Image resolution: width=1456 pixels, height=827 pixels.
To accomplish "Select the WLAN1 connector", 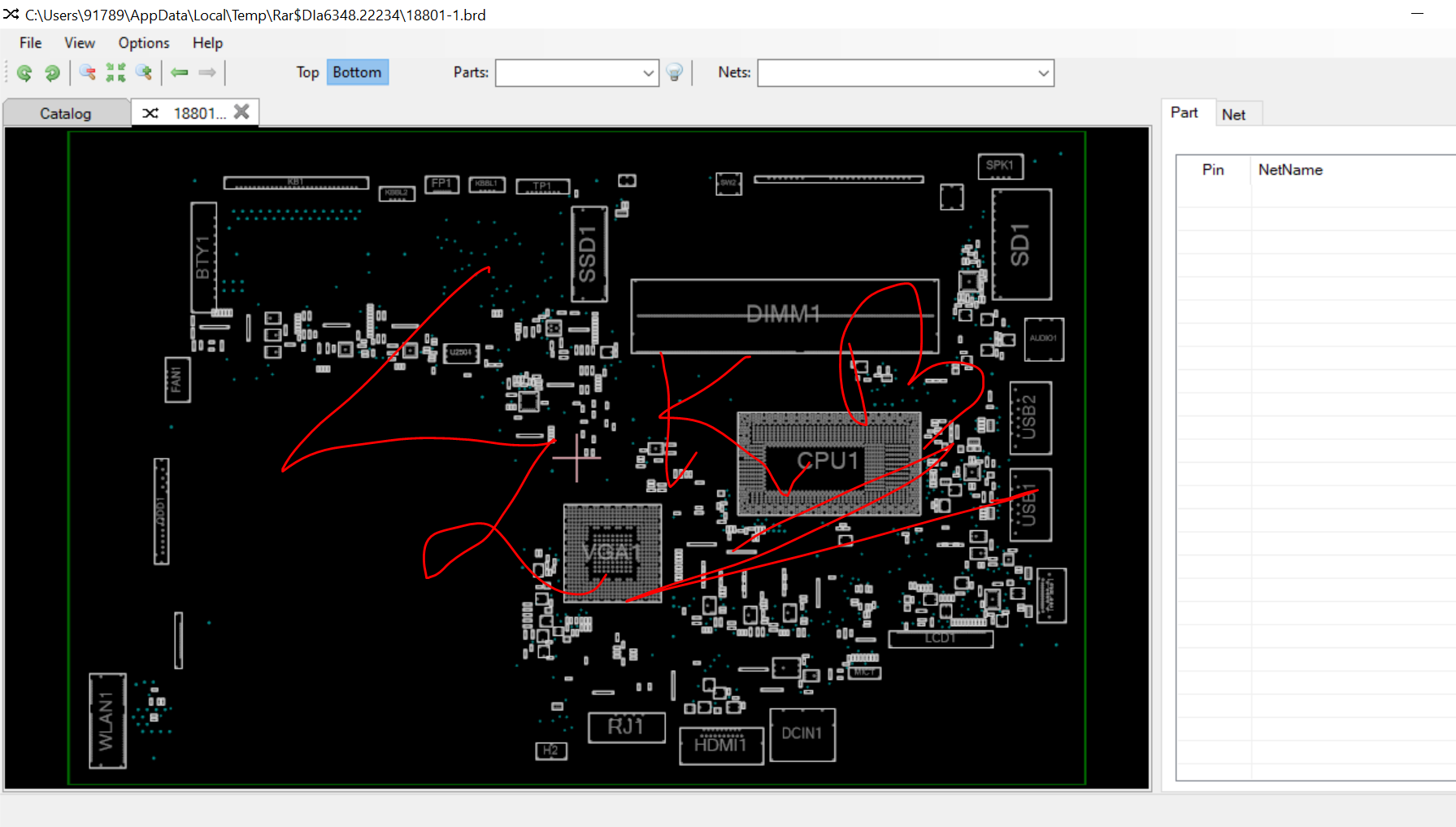I will point(107,720).
